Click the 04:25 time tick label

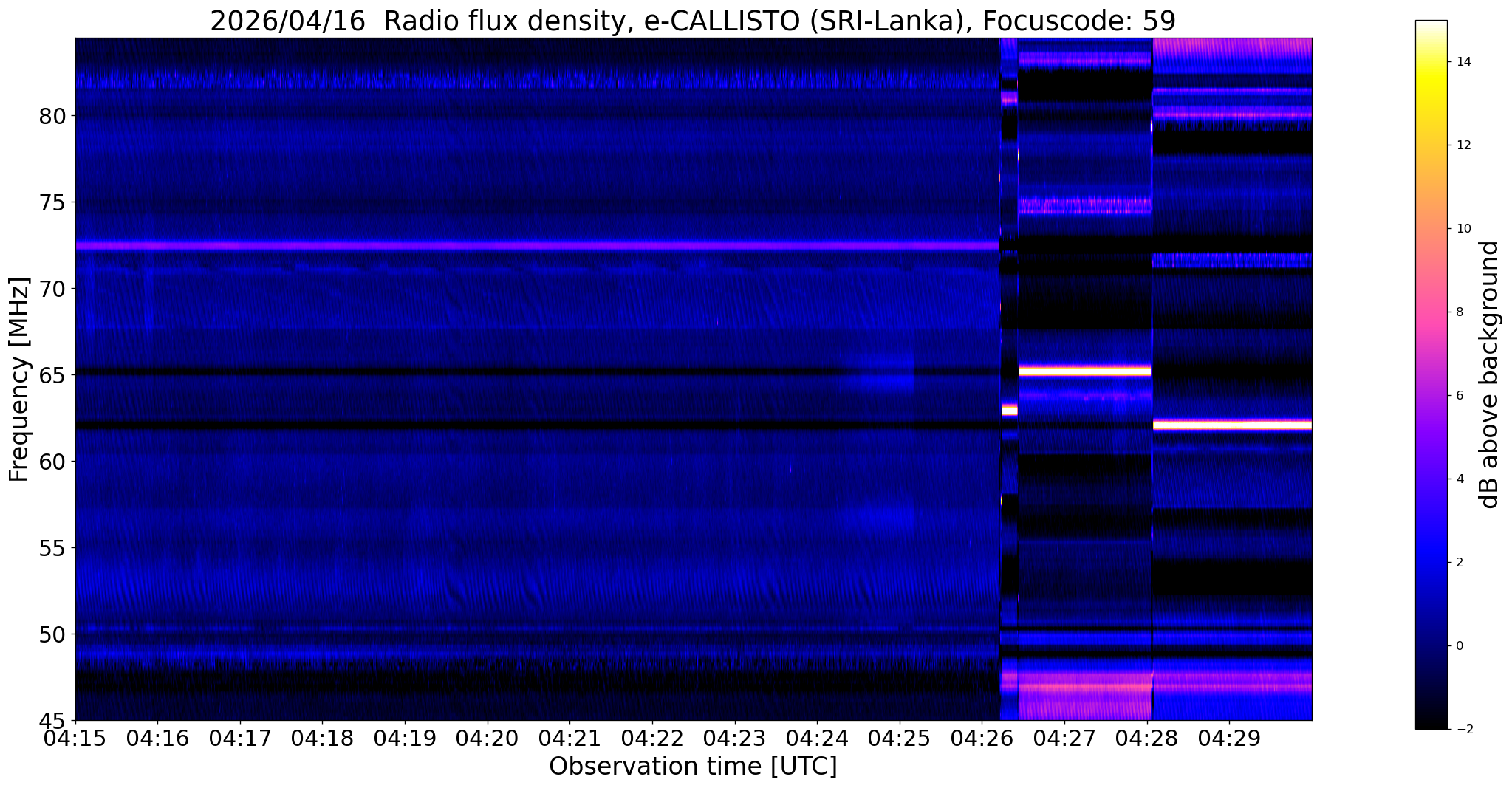tap(900, 737)
